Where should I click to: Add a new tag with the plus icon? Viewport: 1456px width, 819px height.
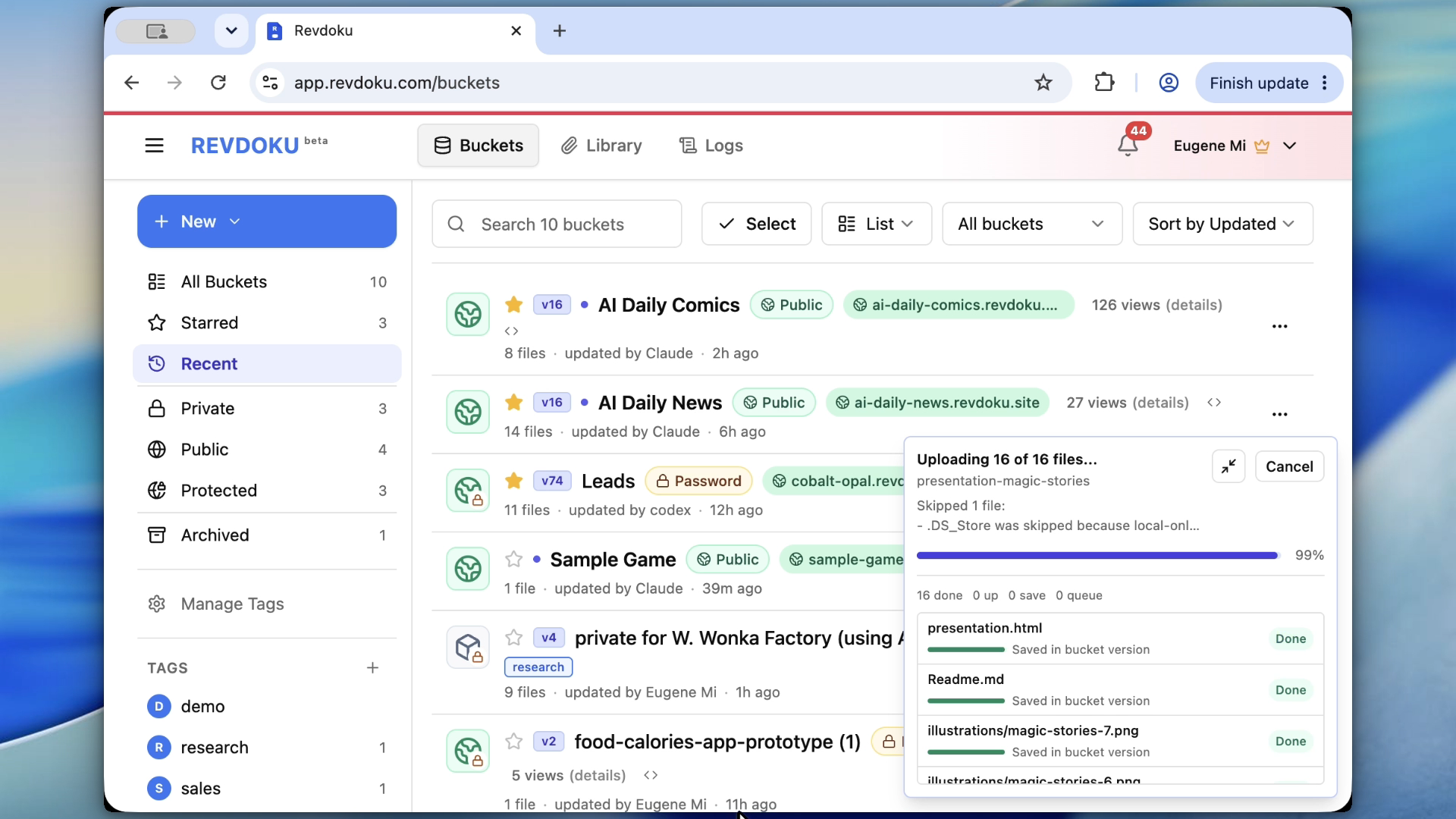click(x=372, y=668)
